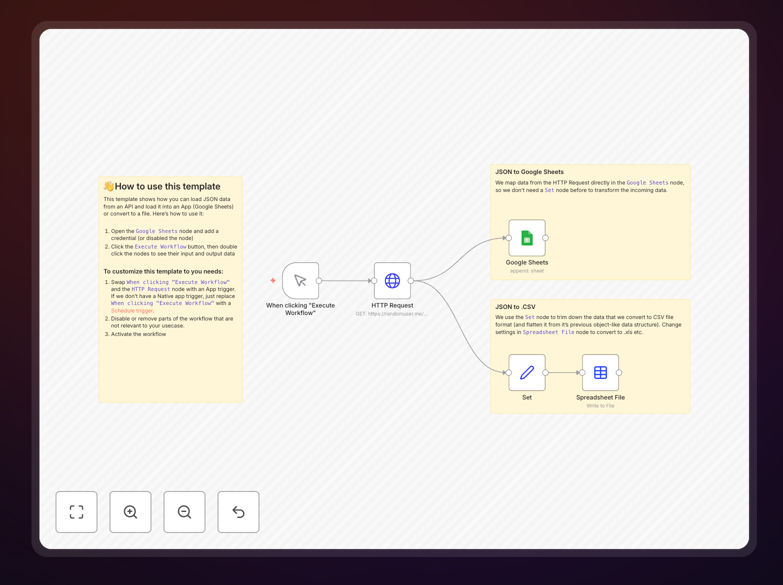Reset the canvas zoom with undo arrow

coord(238,512)
